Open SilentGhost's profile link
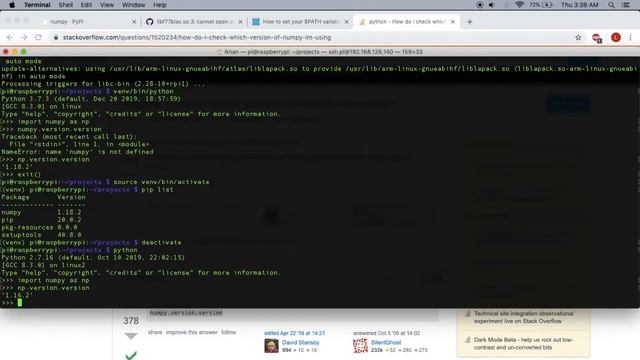 pyautogui.click(x=386, y=342)
